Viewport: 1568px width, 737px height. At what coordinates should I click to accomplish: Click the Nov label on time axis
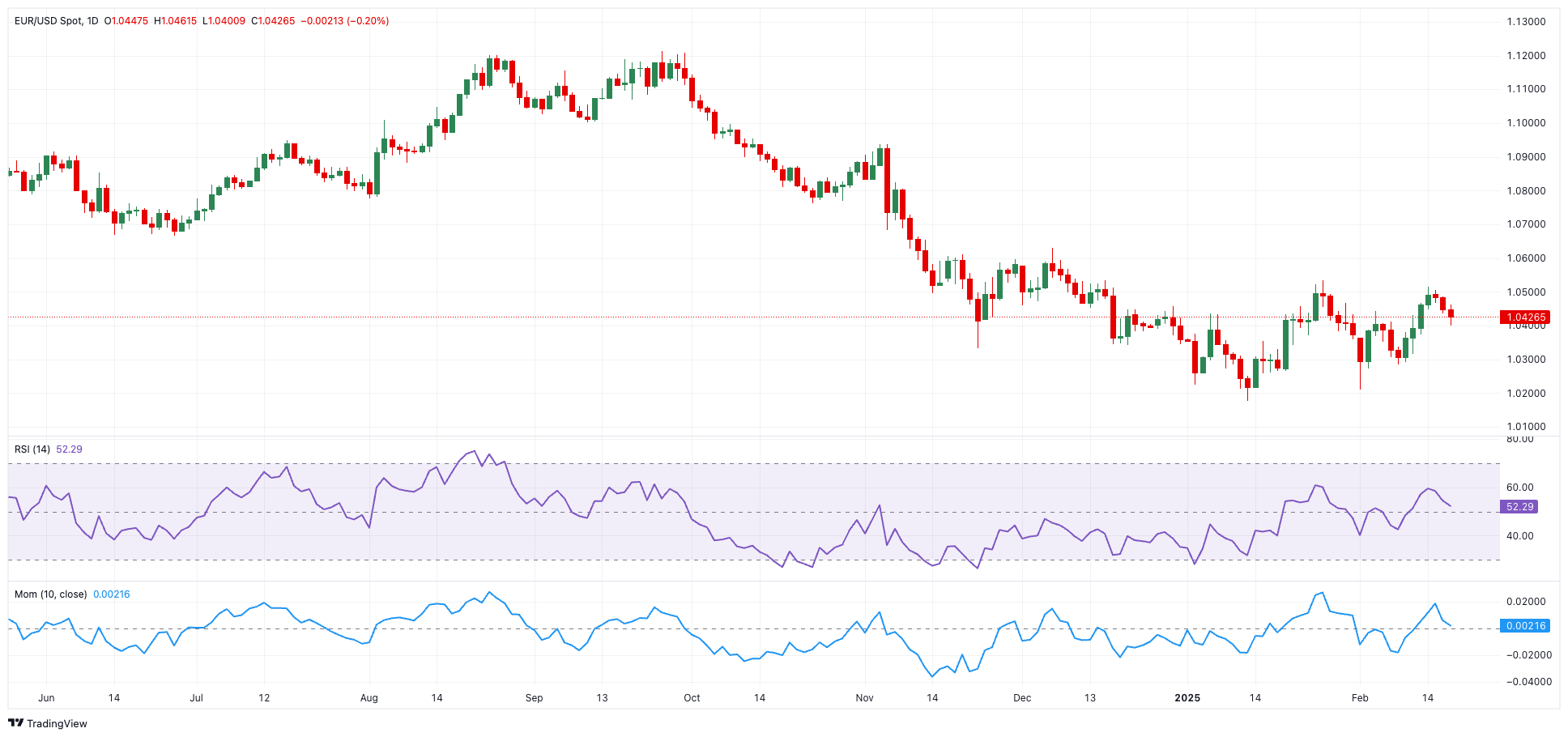[864, 698]
